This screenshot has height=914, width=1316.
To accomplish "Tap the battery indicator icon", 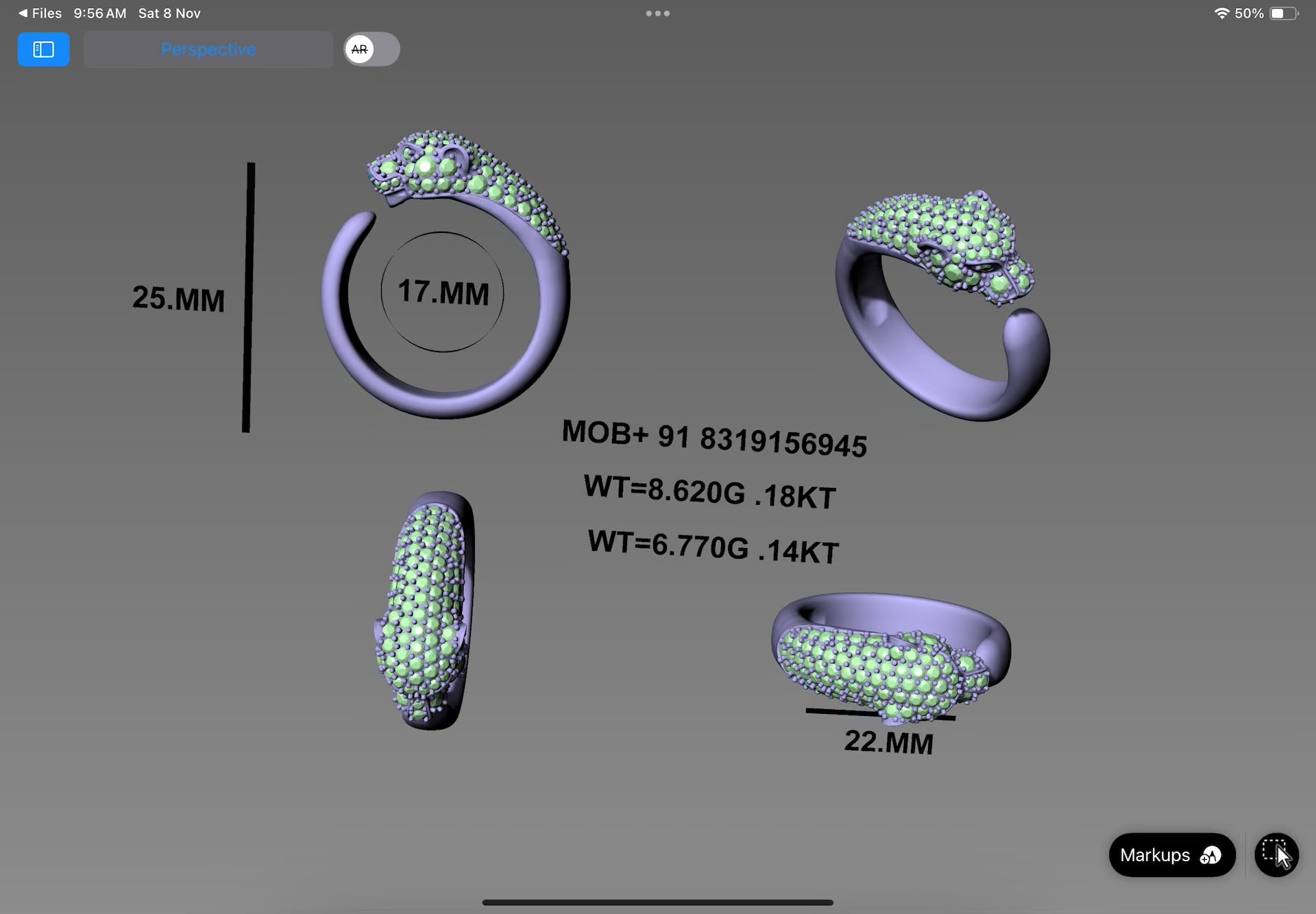I will tap(1283, 13).
